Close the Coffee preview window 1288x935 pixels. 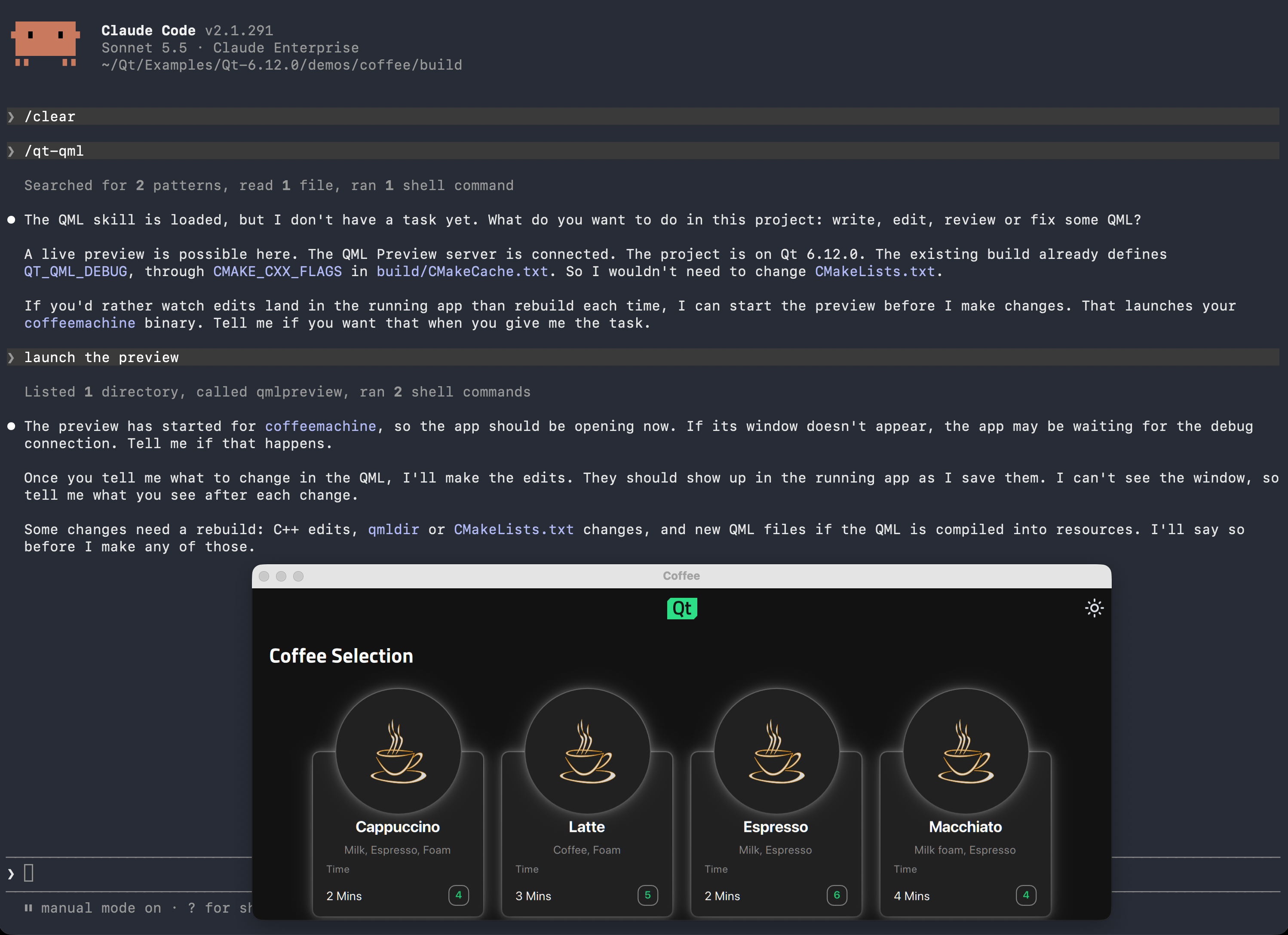pos(264,576)
